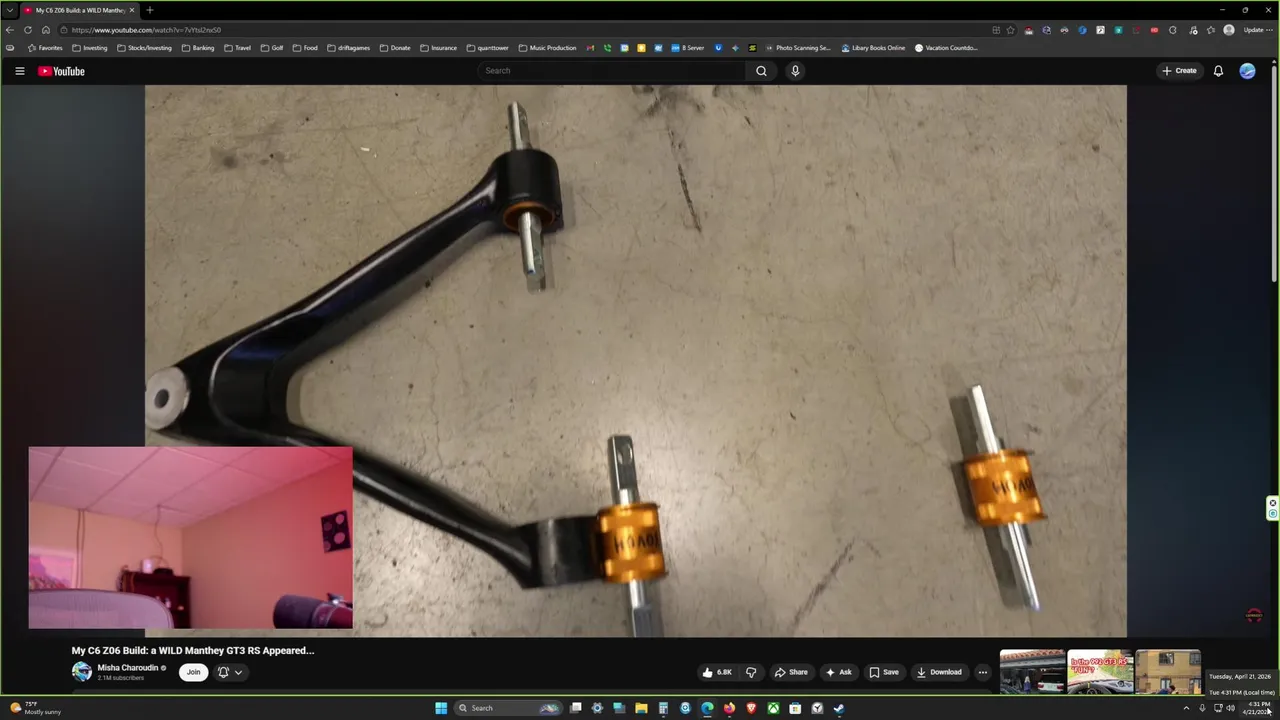
Task: Dislike the video with thumbs down
Action: [751, 672]
